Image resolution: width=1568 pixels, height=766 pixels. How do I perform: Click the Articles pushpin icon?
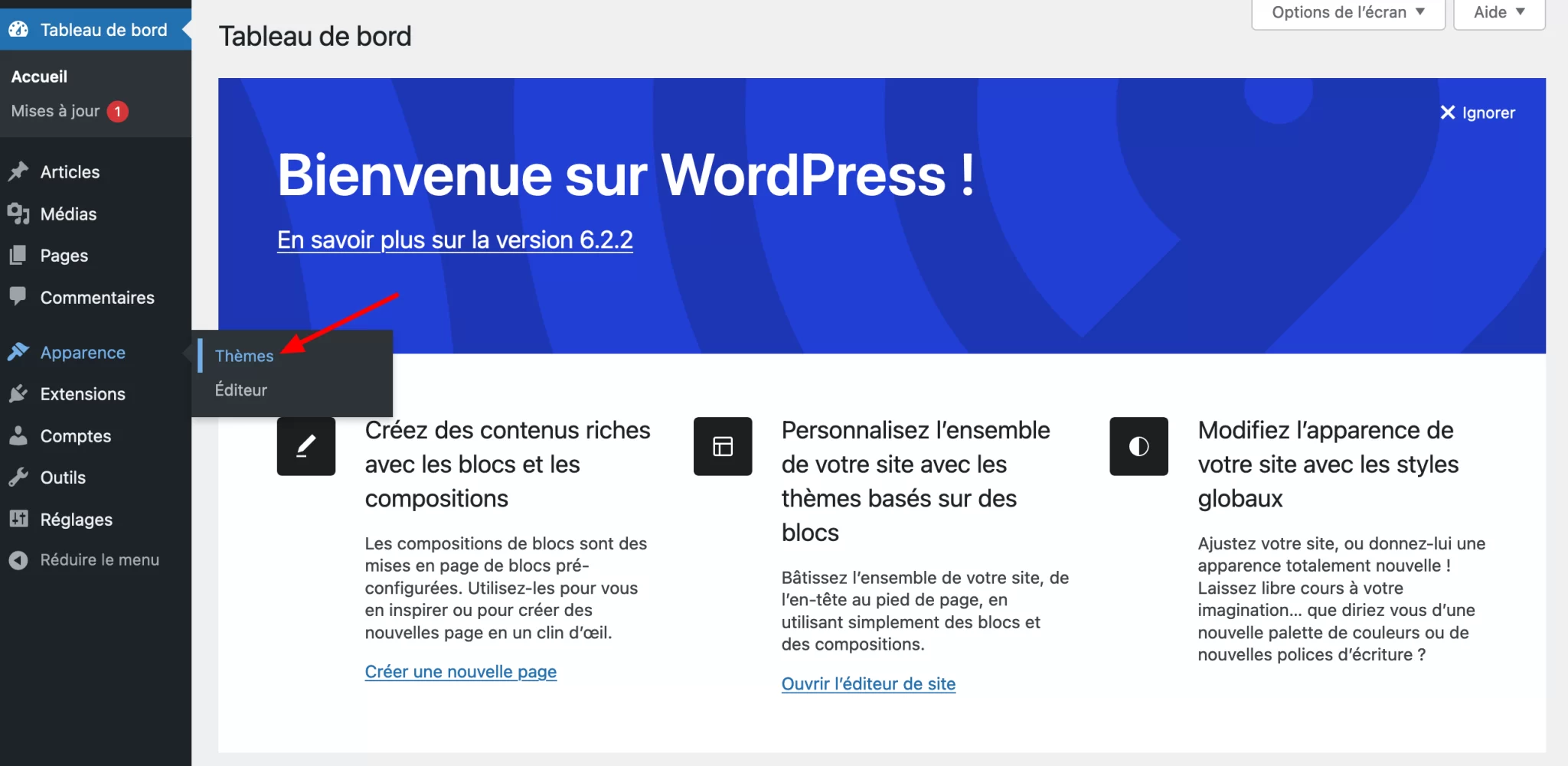click(x=18, y=172)
